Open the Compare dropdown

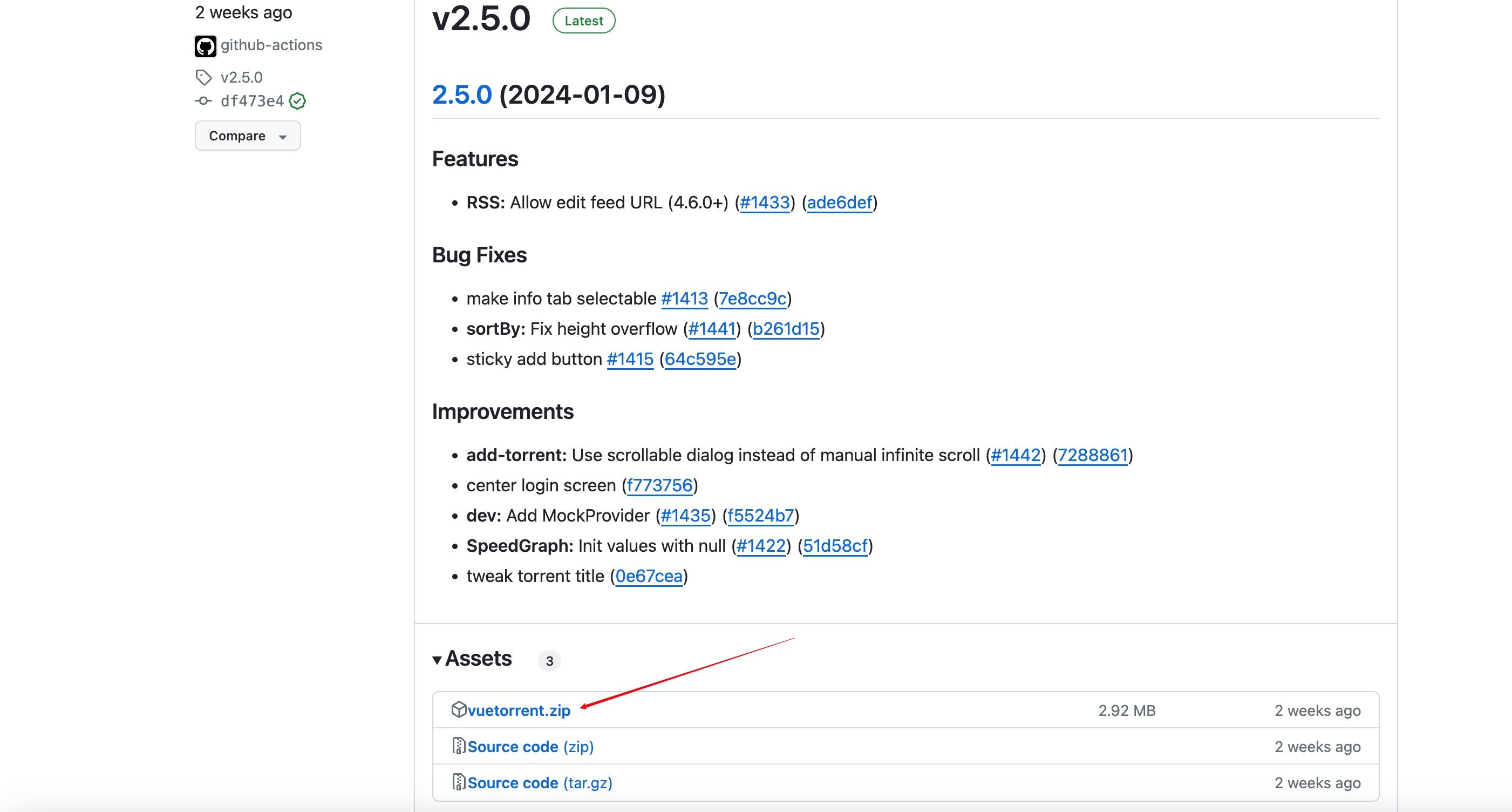(x=248, y=136)
